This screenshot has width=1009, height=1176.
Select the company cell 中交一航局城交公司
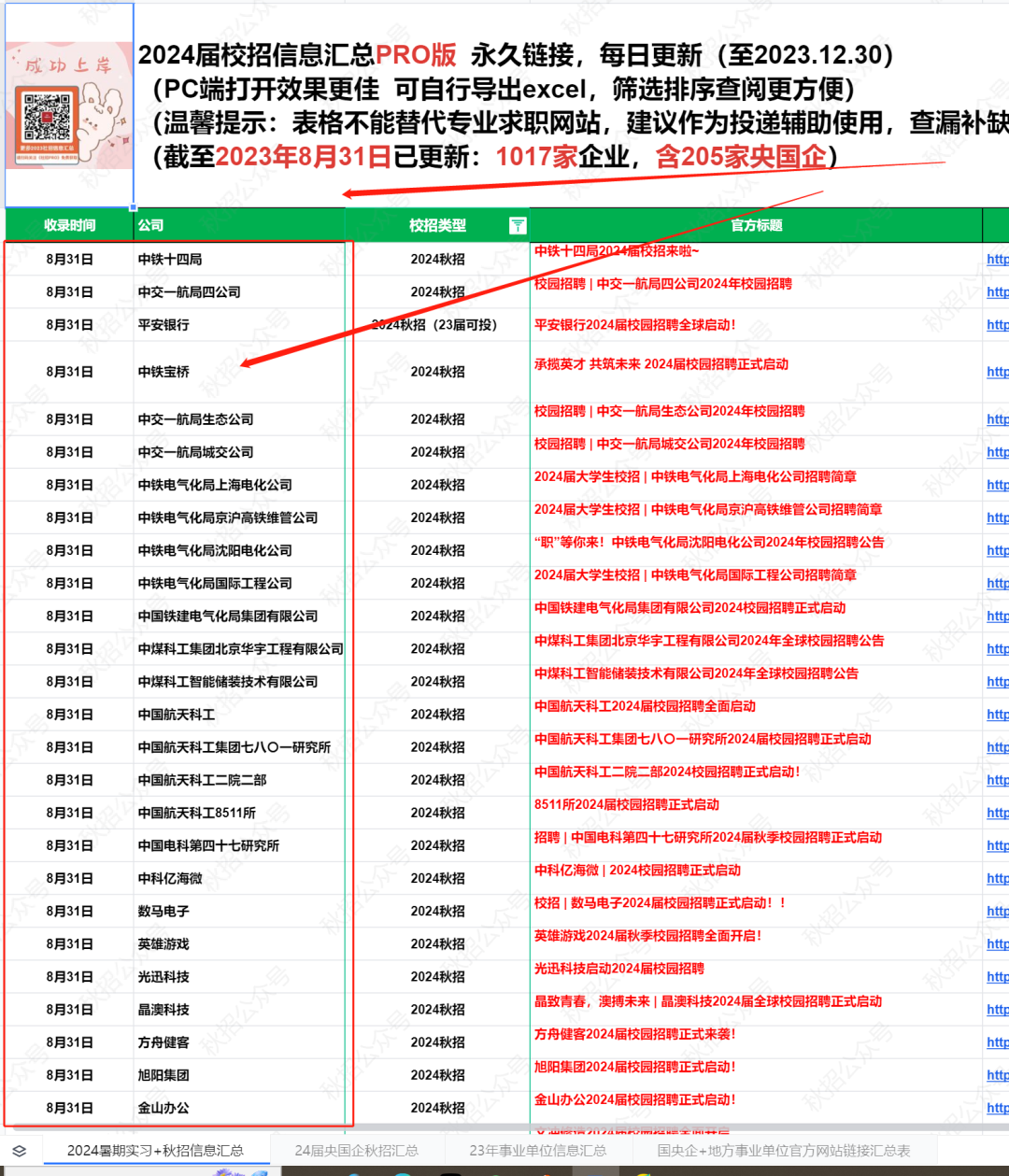(x=239, y=452)
